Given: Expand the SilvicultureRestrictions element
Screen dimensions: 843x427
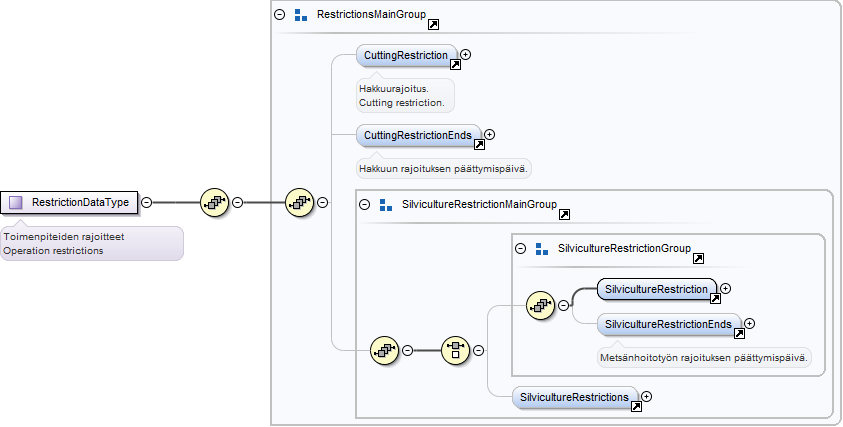Looking at the screenshot, I should click(647, 396).
